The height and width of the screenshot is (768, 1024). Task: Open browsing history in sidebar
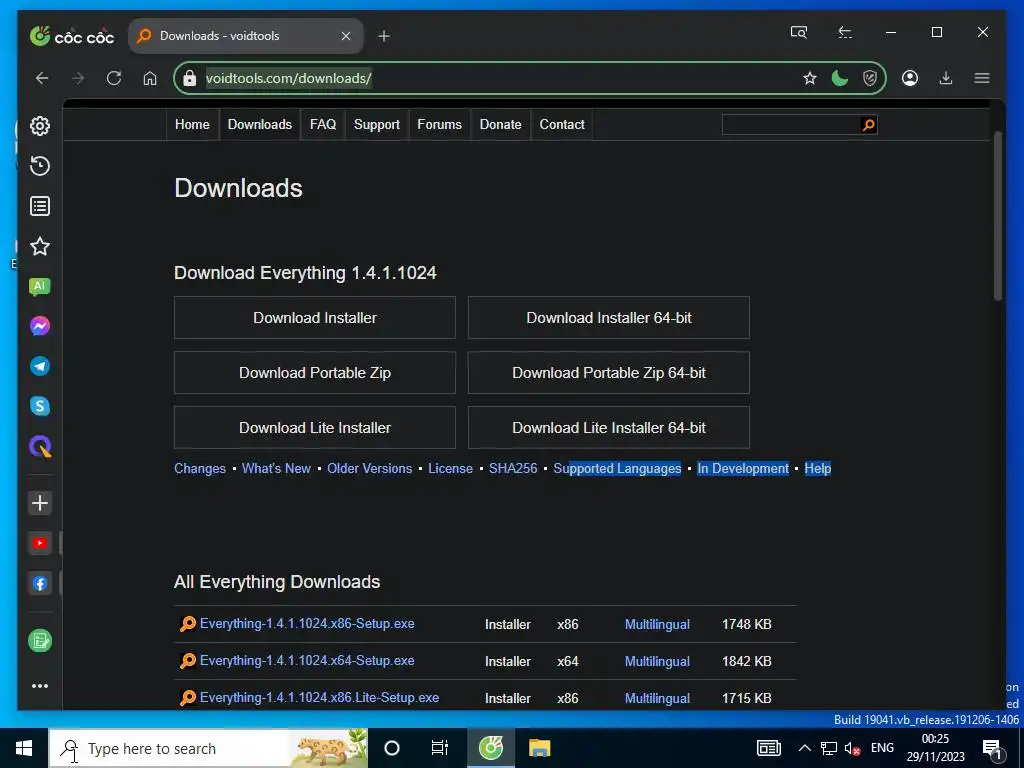(x=40, y=166)
